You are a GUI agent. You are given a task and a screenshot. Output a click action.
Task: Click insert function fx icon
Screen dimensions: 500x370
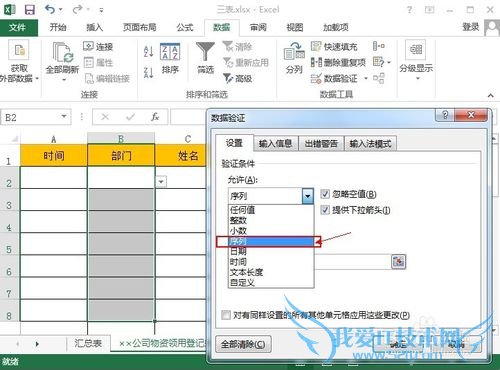click(x=155, y=117)
